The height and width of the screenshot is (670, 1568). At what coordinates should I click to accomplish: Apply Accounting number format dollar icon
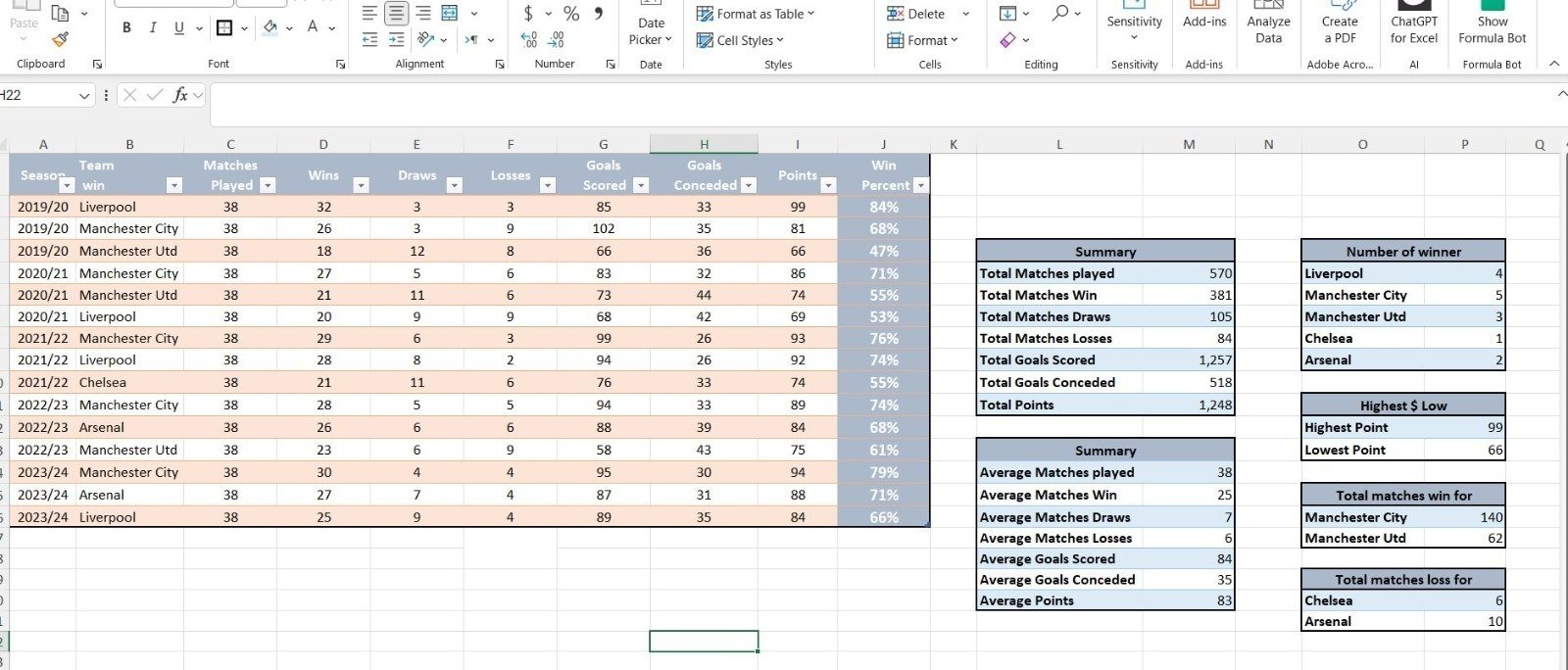point(528,14)
